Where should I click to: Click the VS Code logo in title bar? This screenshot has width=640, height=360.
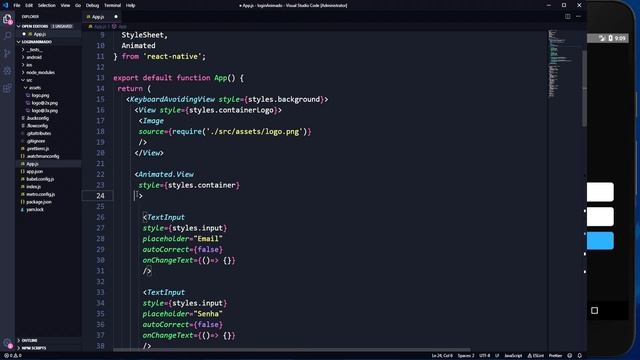click(5, 5)
